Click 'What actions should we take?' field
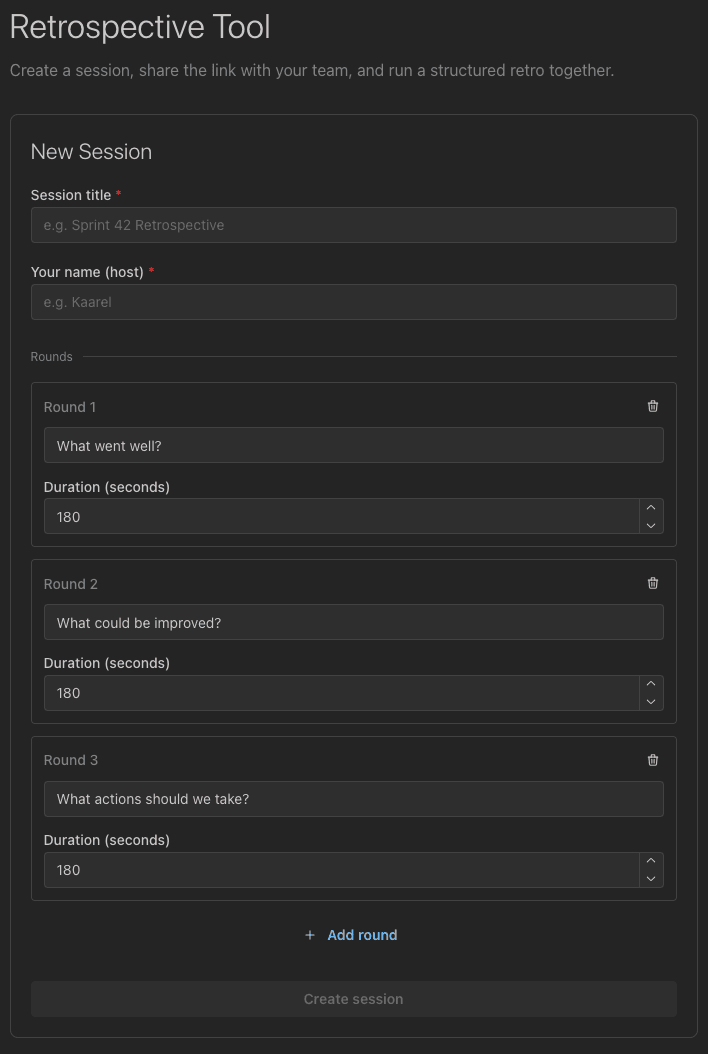 pyautogui.click(x=353, y=799)
